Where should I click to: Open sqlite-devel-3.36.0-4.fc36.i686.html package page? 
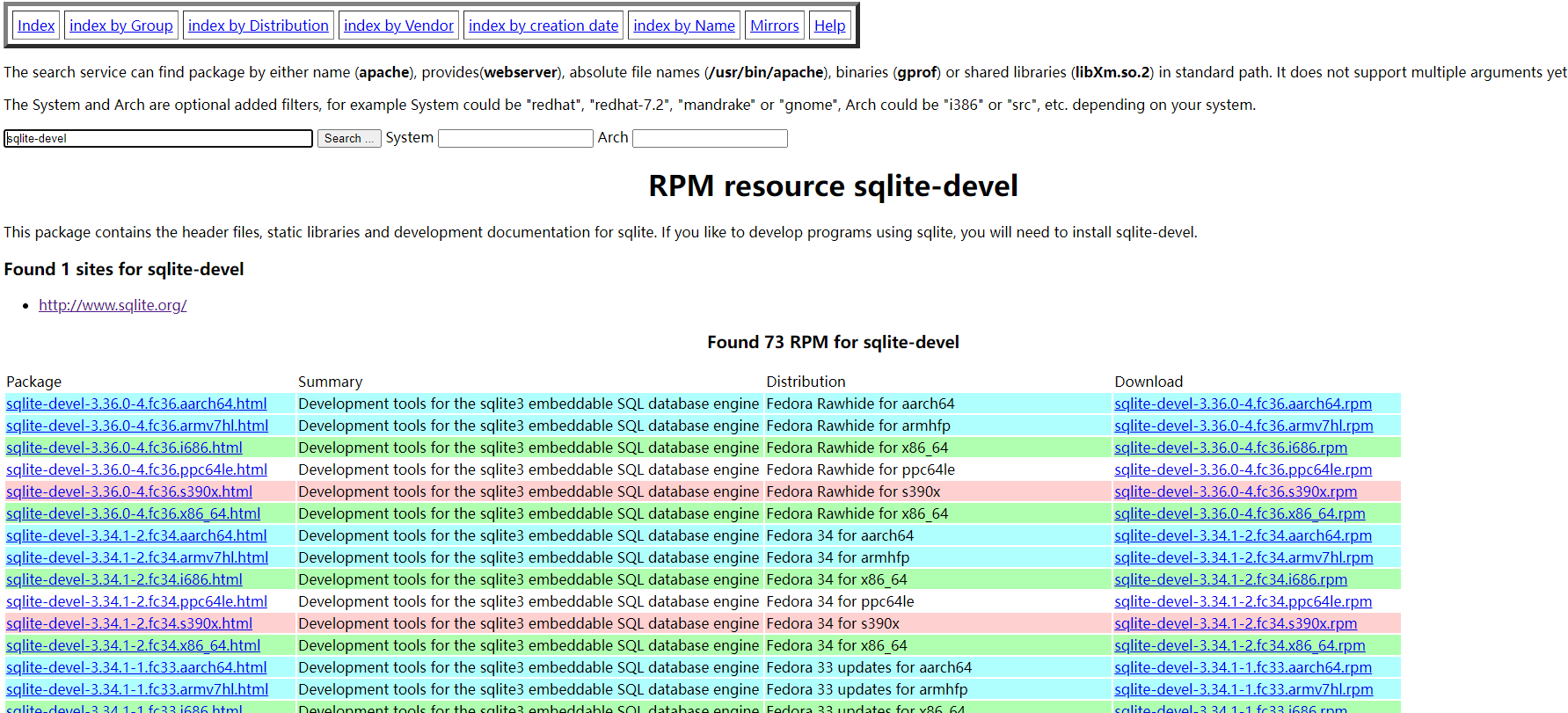[x=124, y=447]
